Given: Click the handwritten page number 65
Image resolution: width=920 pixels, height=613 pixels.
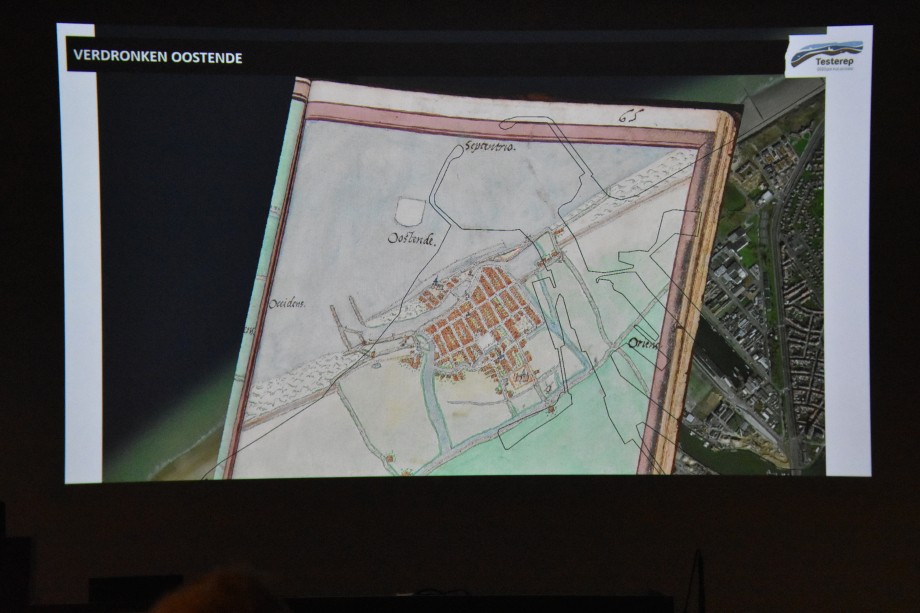Looking at the screenshot, I should click(631, 117).
